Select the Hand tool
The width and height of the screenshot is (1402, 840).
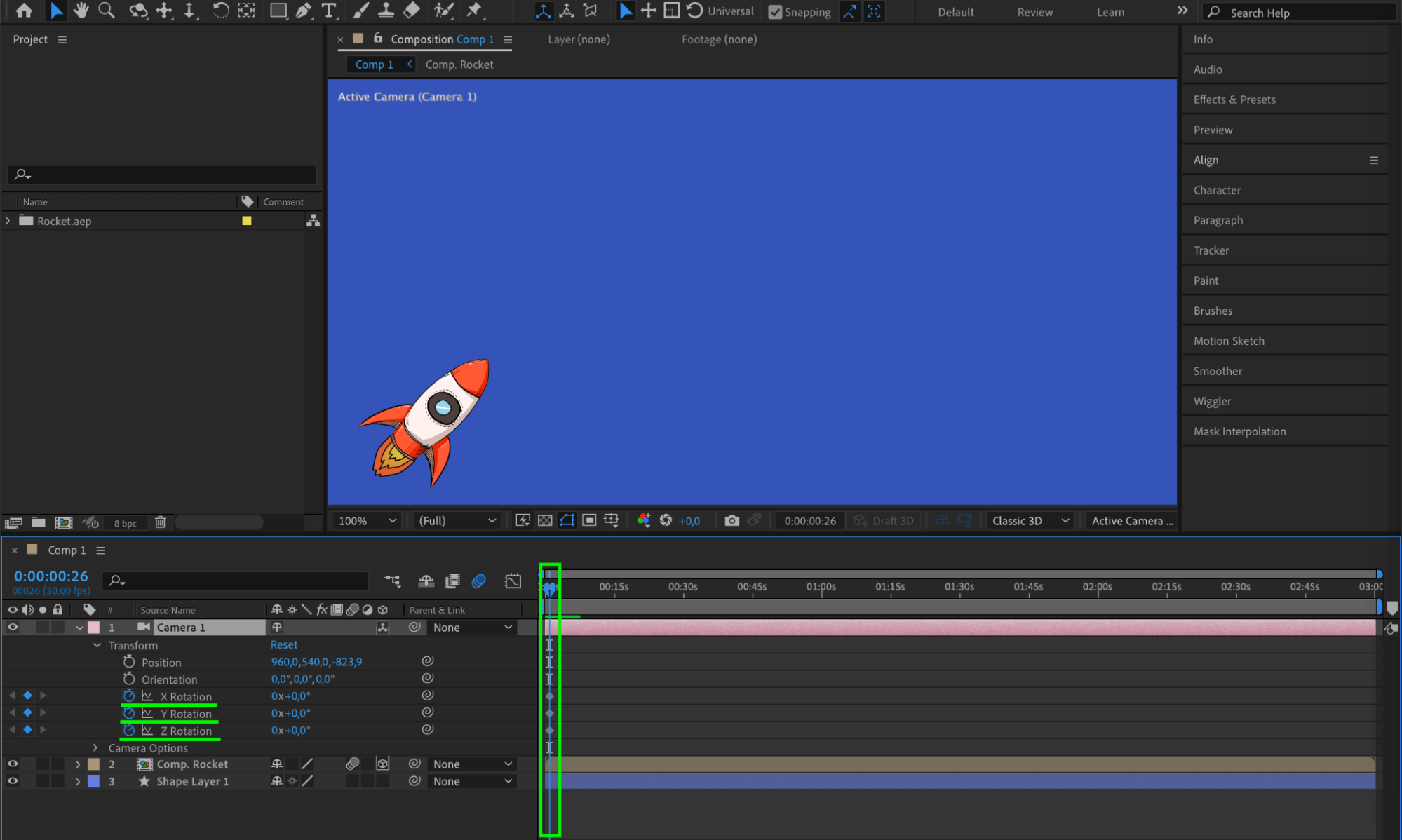click(81, 11)
